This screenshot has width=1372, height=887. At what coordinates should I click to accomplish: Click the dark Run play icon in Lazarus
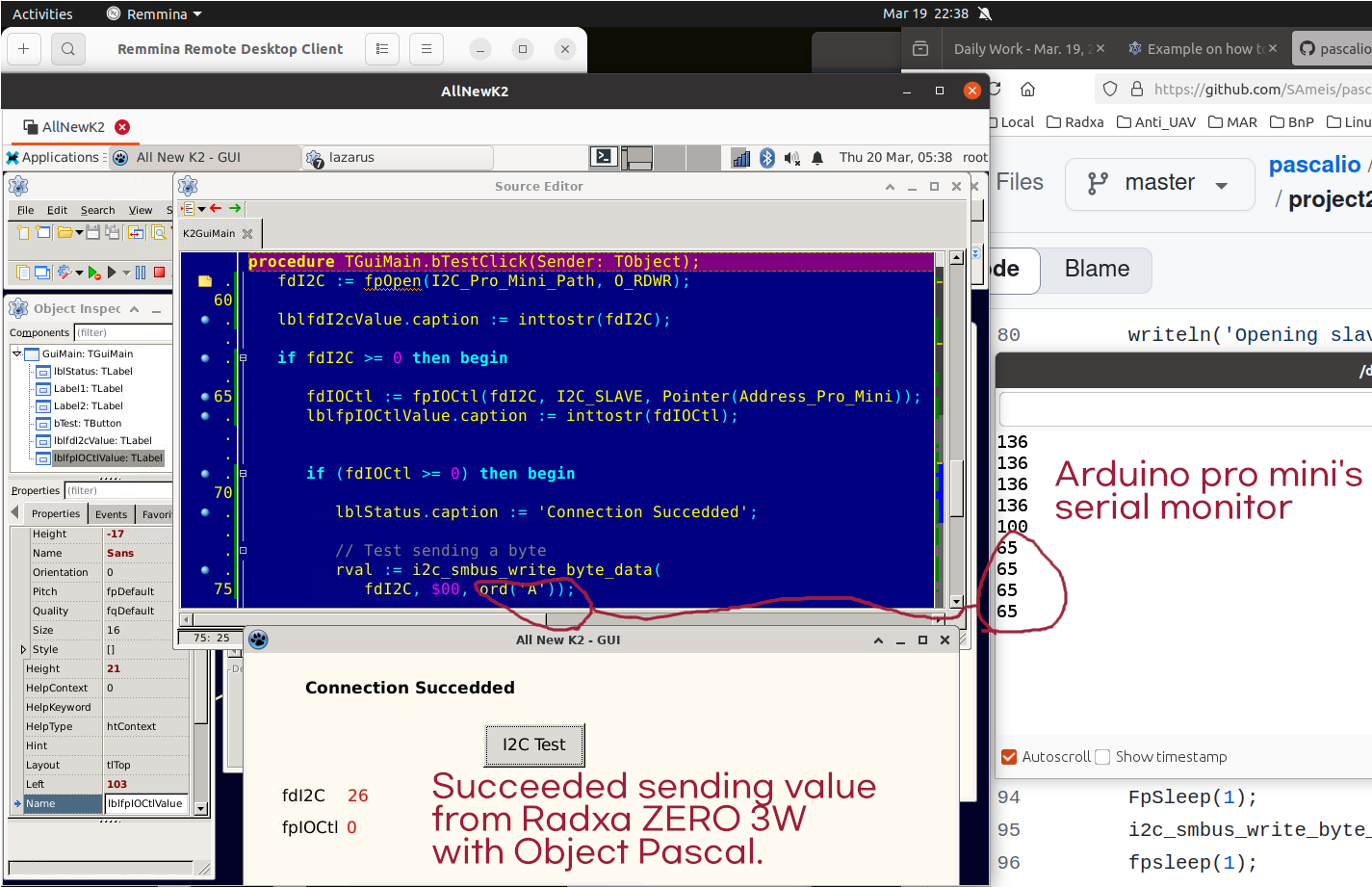pos(112,273)
